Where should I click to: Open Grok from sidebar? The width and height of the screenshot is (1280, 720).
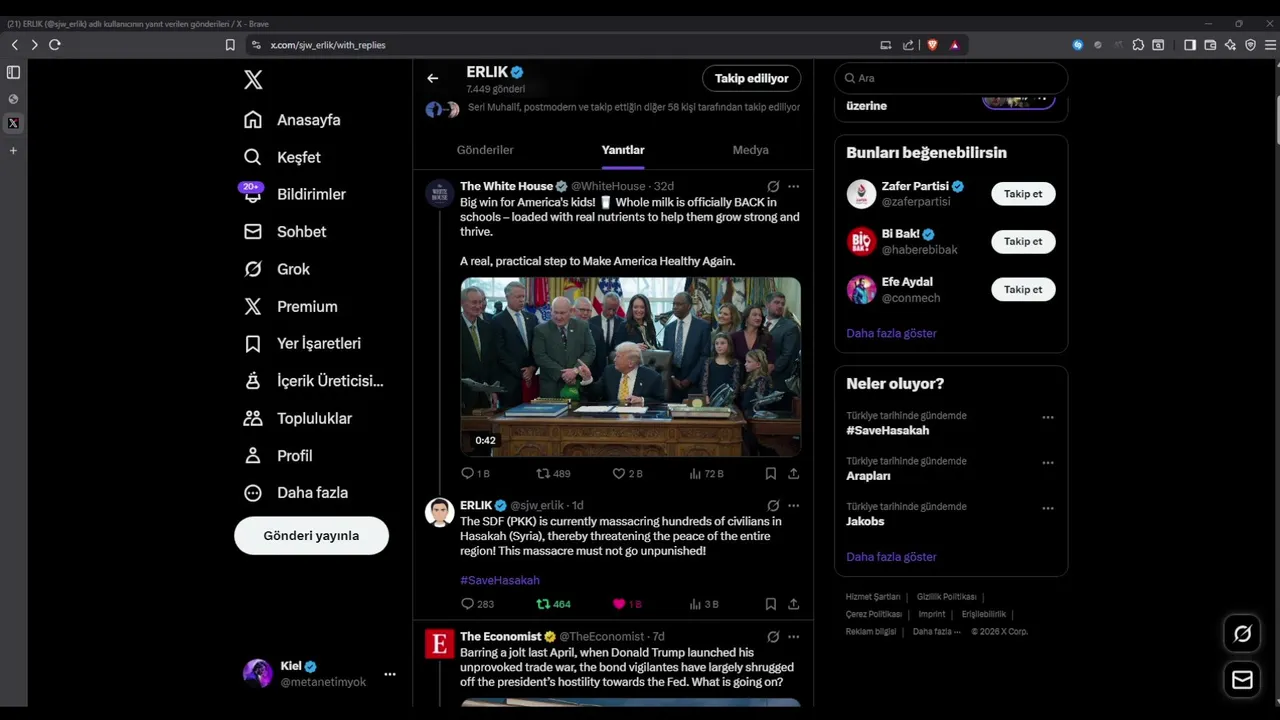point(277,269)
